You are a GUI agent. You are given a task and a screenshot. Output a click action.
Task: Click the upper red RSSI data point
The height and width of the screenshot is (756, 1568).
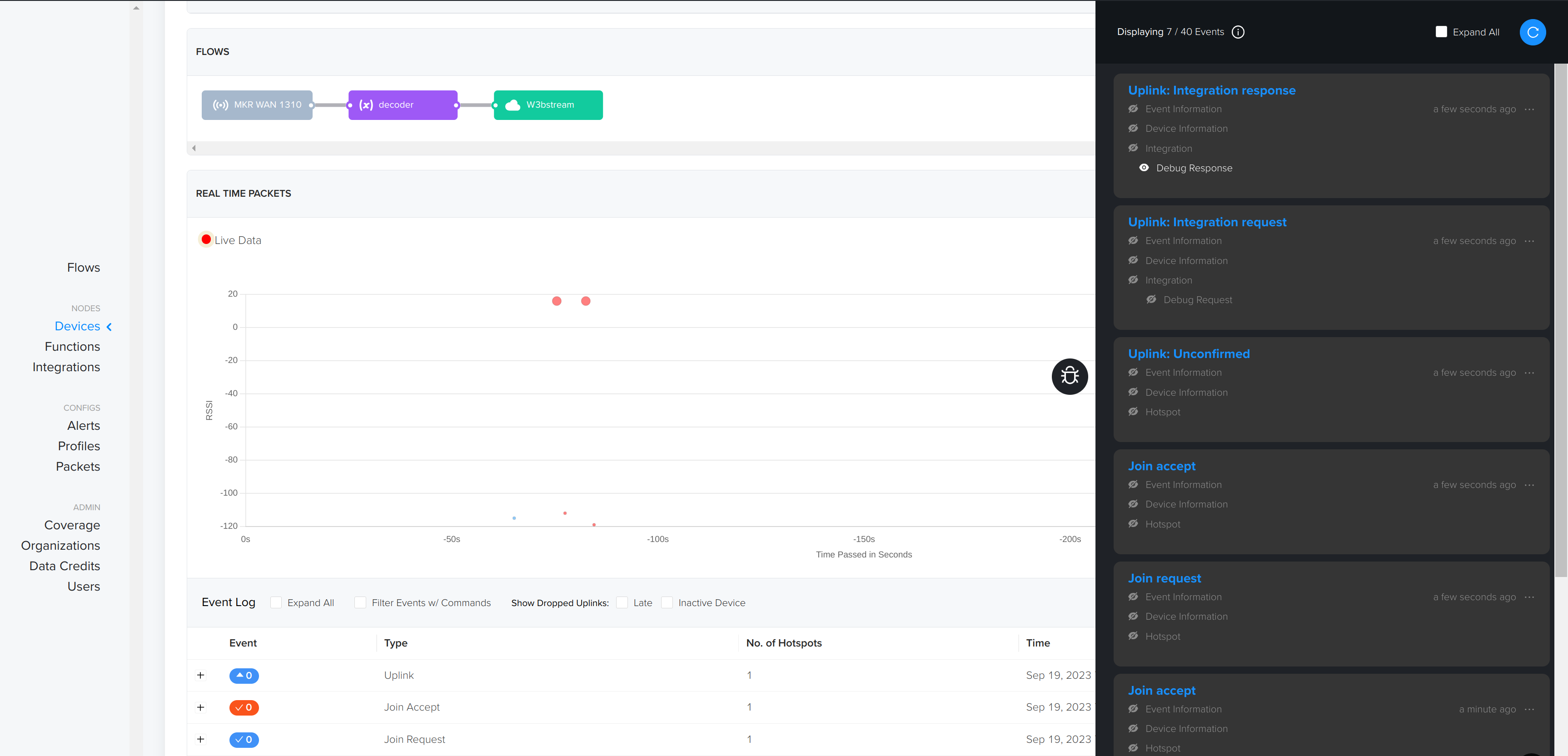coord(556,301)
